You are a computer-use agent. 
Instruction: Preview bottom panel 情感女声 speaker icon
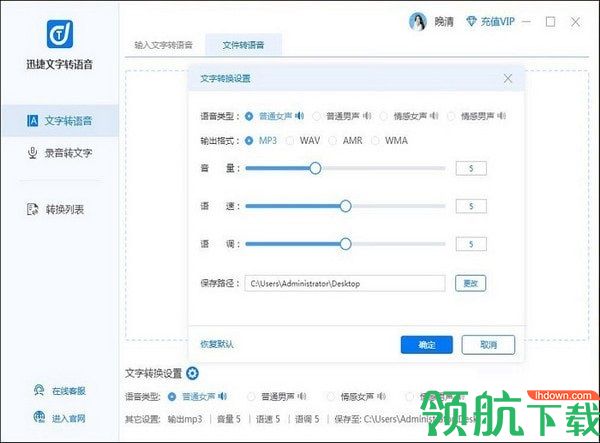(x=382, y=397)
